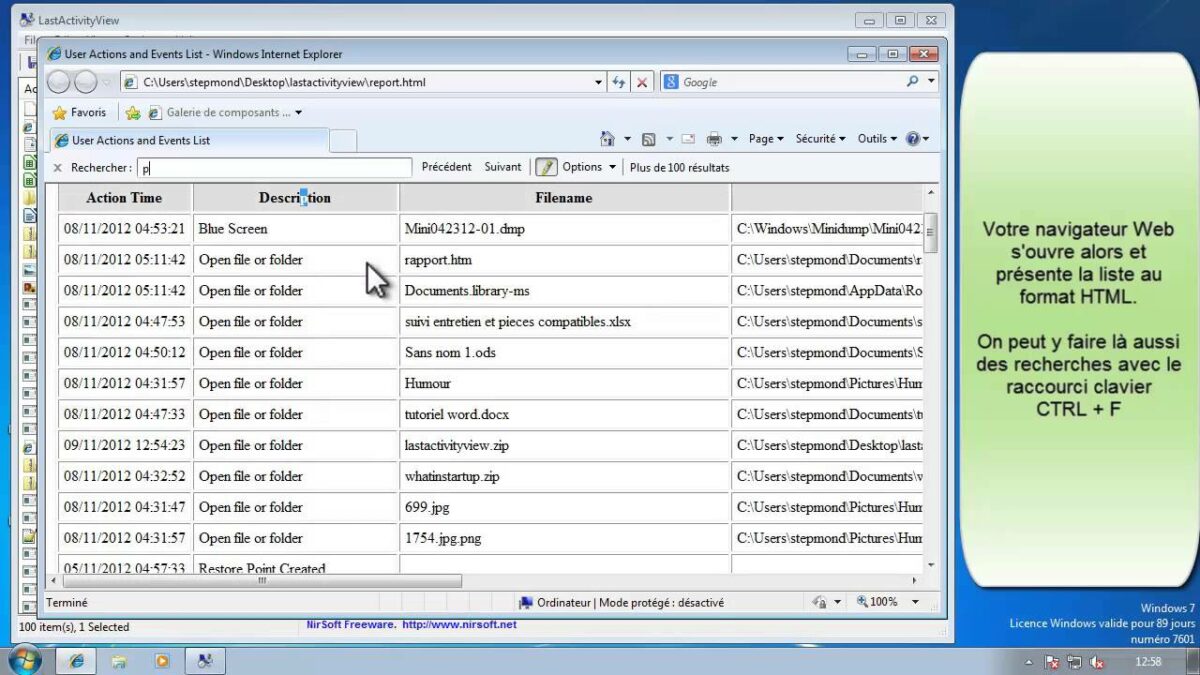The height and width of the screenshot is (675, 1200).
Task: Open the Outils menu
Action: tap(877, 139)
